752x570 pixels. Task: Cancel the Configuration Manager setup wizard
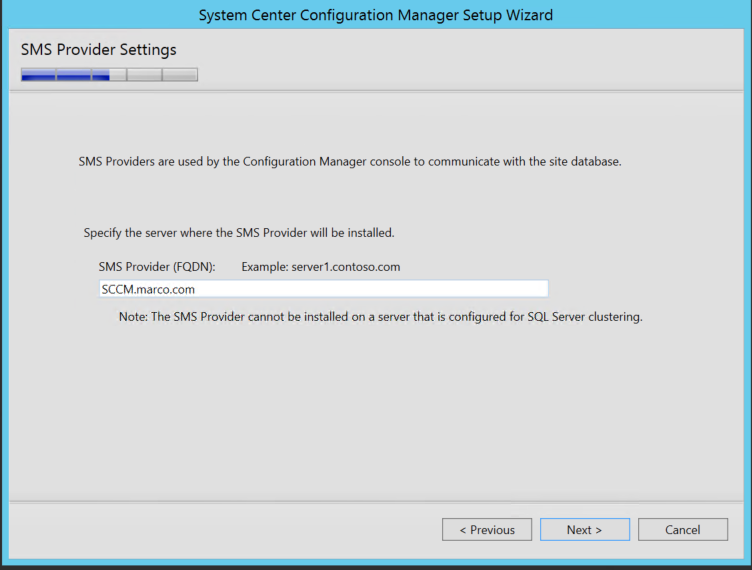tap(682, 530)
